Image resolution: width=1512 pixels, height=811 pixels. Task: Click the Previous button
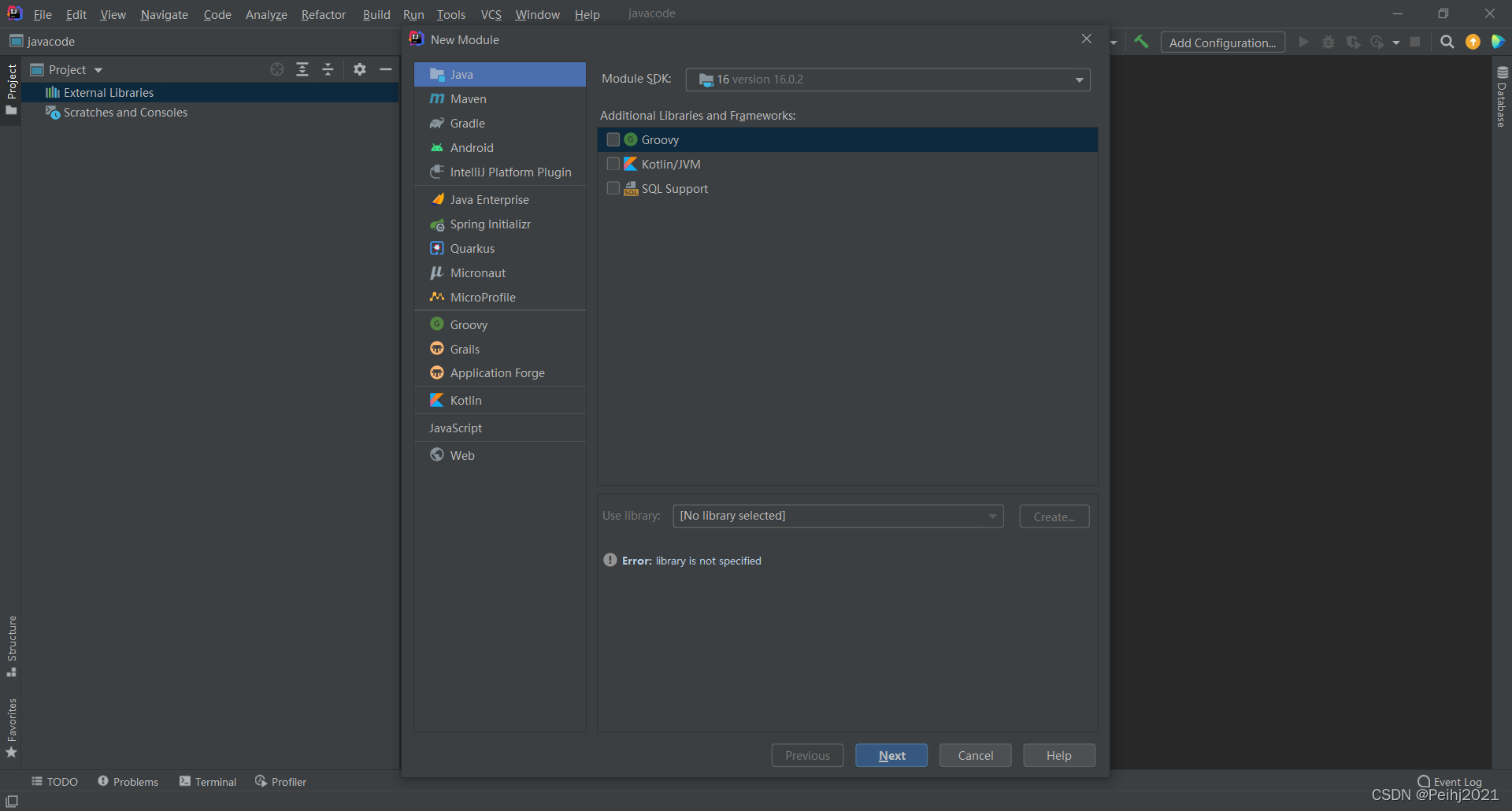(807, 755)
